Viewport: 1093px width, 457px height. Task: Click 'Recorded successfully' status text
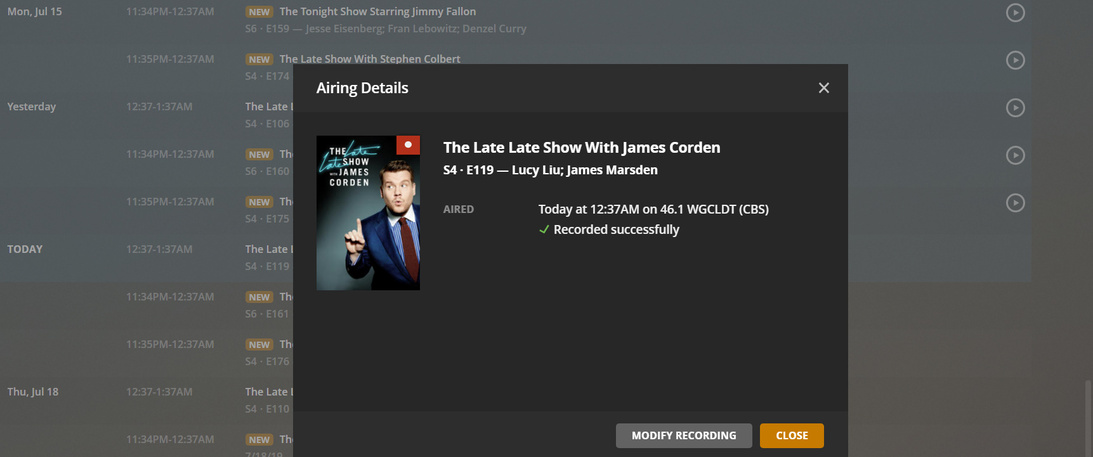tap(616, 230)
